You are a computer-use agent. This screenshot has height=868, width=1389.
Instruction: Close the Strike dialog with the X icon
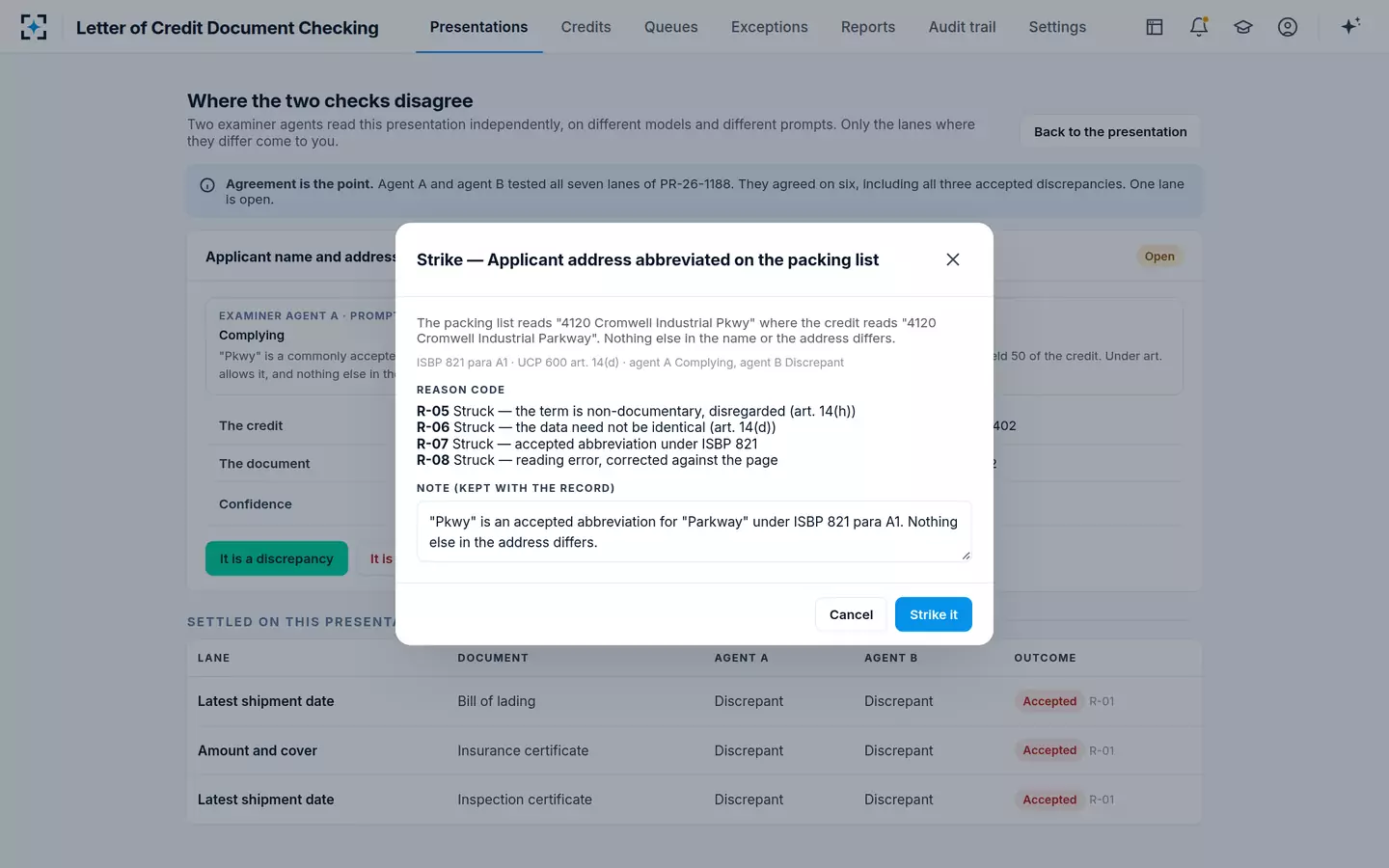click(x=953, y=259)
